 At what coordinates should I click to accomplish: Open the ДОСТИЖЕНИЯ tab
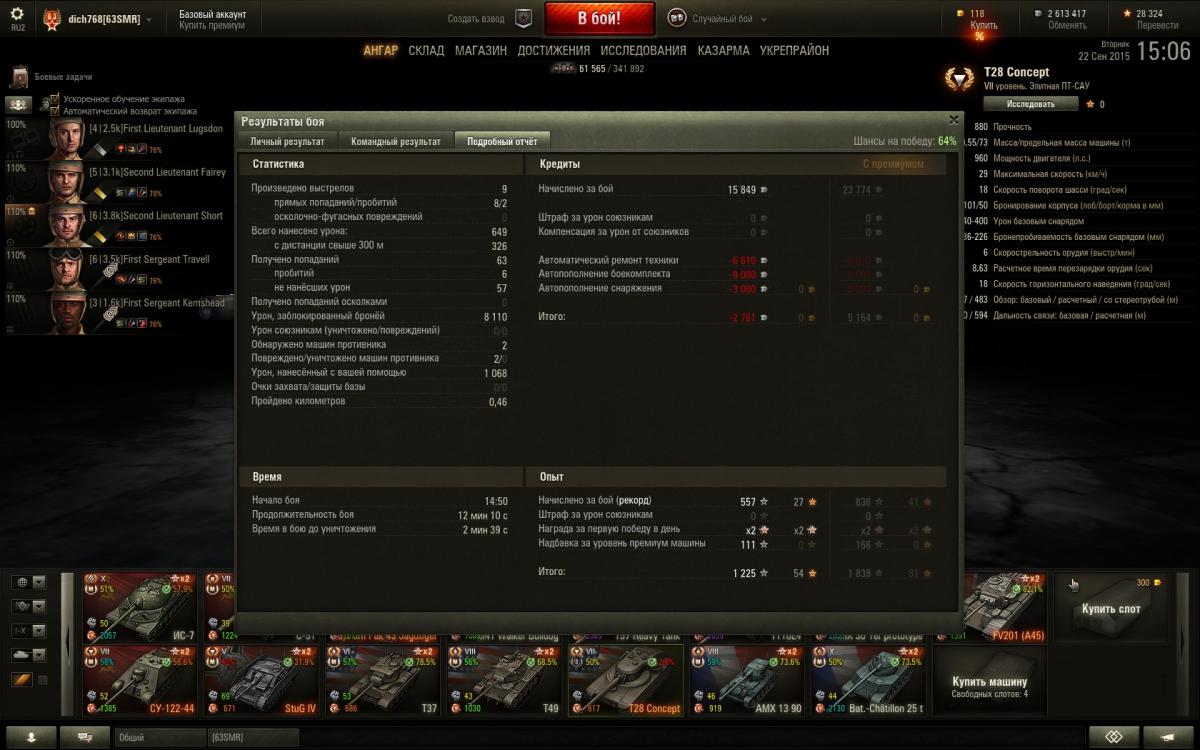[x=553, y=50]
